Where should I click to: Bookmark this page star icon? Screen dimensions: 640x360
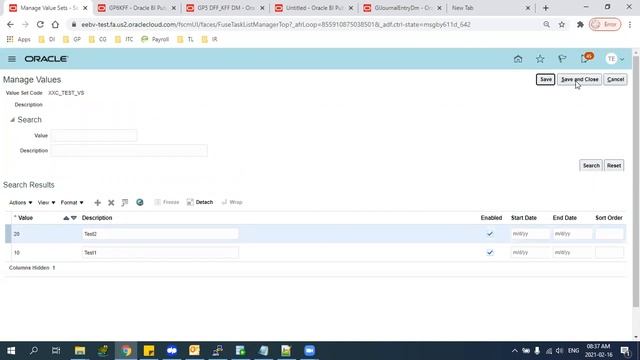coord(562,24)
